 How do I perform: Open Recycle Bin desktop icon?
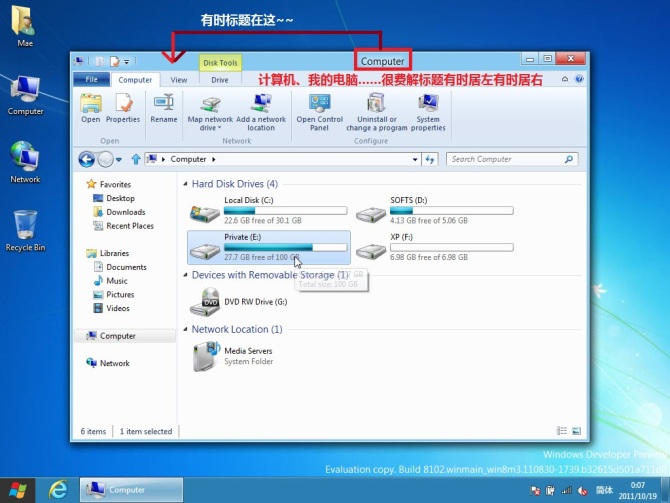25,230
